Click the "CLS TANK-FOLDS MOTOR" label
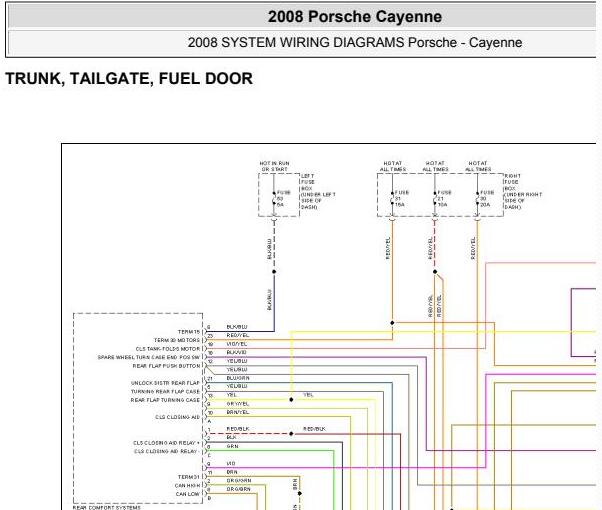Viewport: 602px width, 510px height. 168,349
